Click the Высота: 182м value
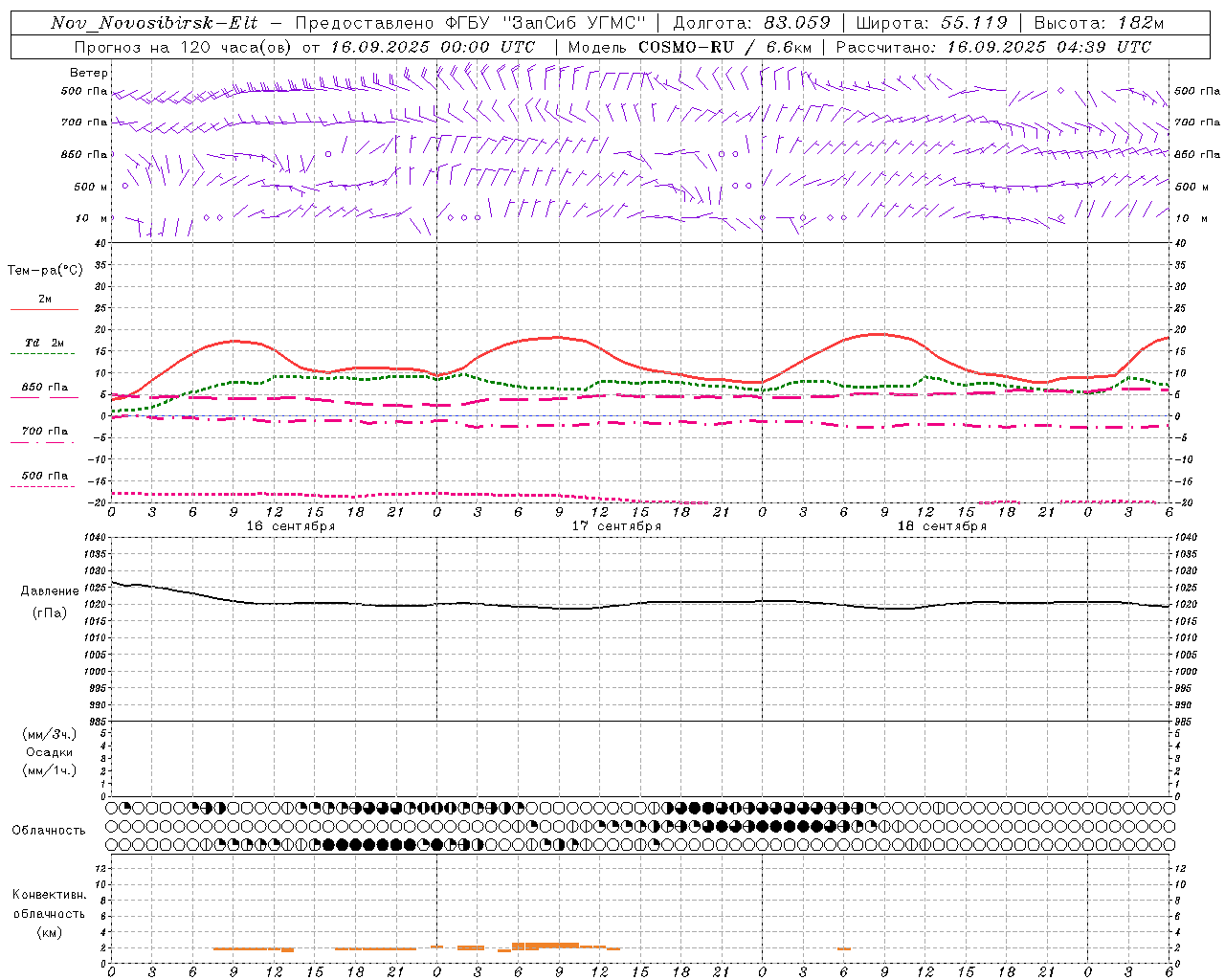This screenshot has height=980, width=1225. [1099, 23]
